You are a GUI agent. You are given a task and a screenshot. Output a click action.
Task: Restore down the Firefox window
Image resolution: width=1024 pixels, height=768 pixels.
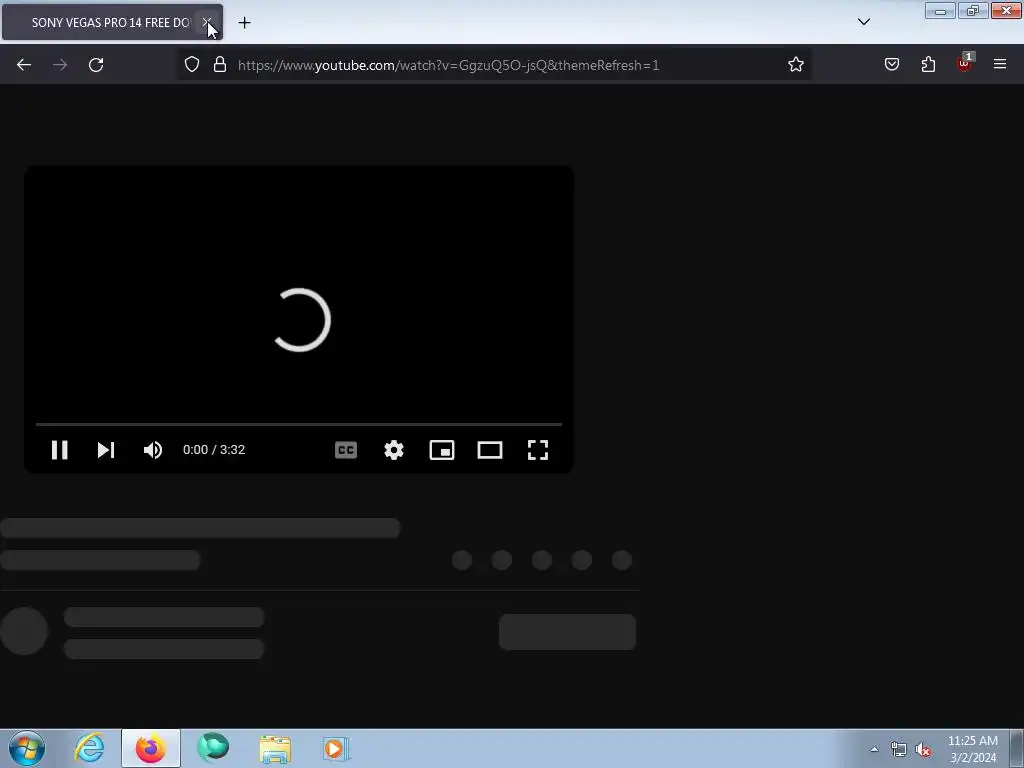pos(973,11)
